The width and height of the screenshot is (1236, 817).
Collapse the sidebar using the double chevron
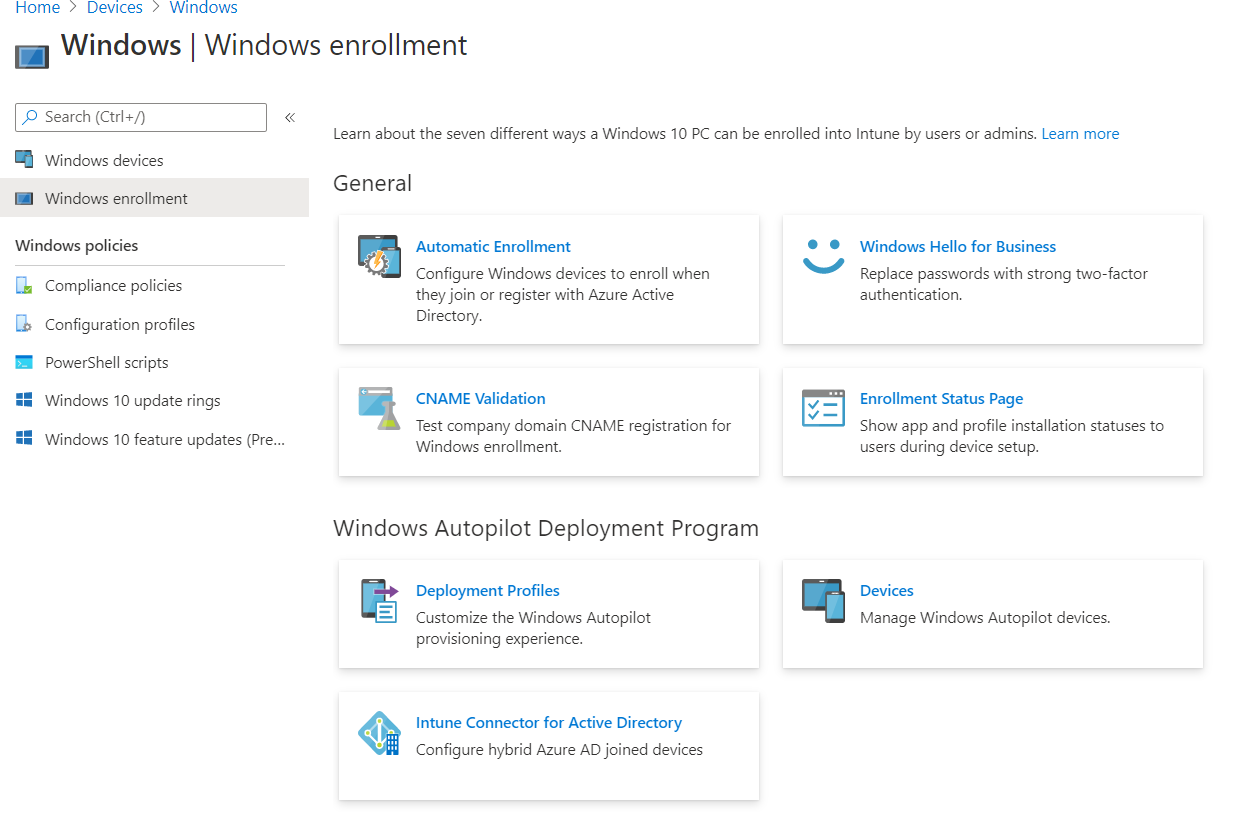290,116
